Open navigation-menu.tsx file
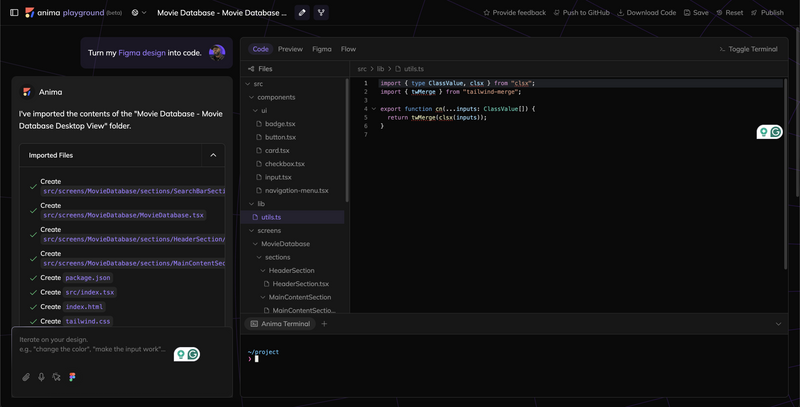 pos(296,190)
